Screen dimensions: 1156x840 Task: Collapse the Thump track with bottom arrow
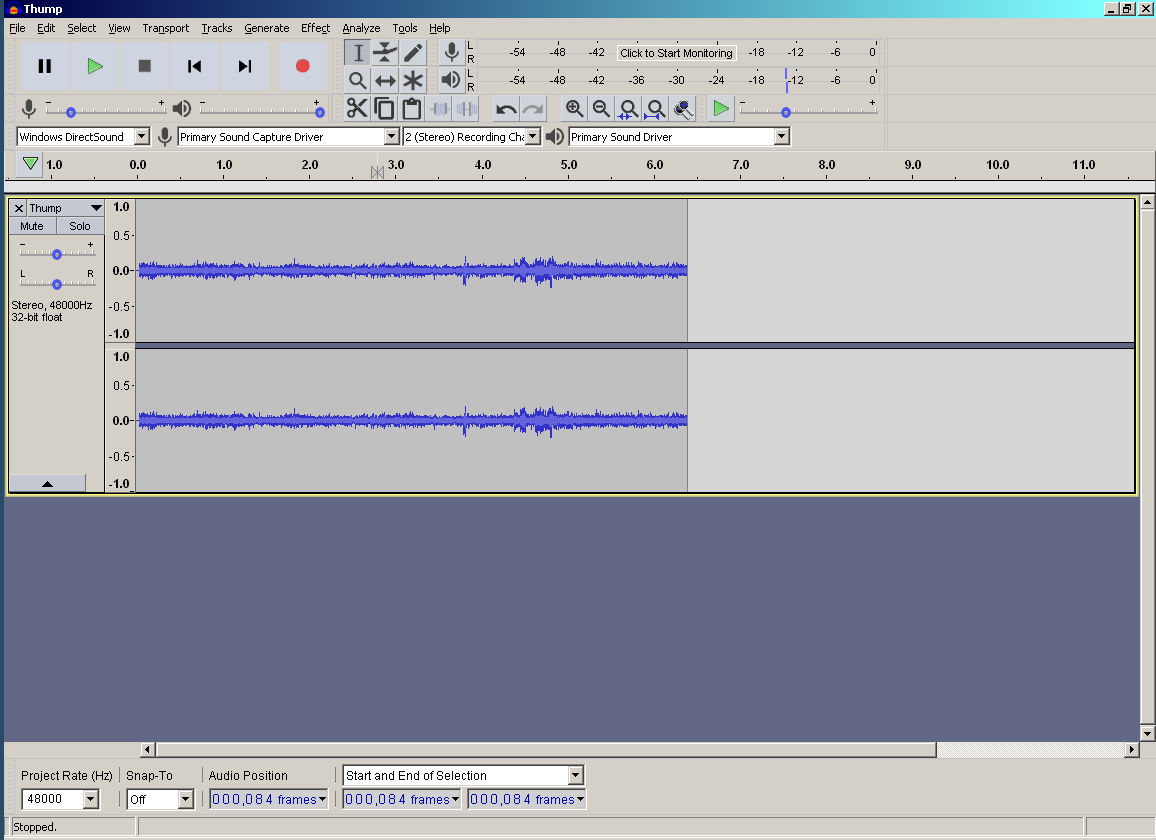coord(47,483)
